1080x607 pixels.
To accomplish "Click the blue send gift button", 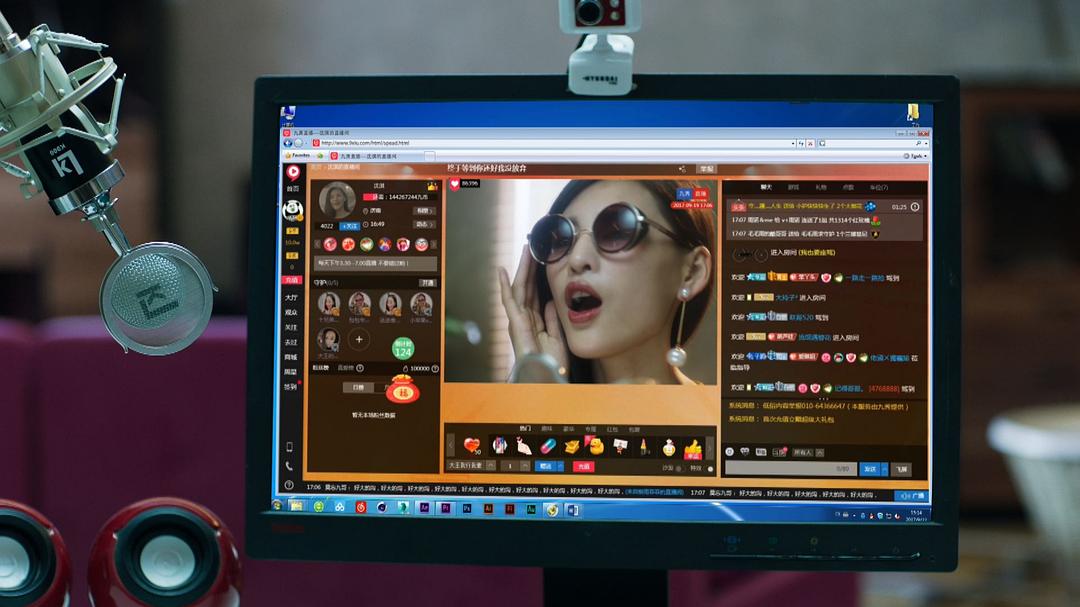I will 546,466.
